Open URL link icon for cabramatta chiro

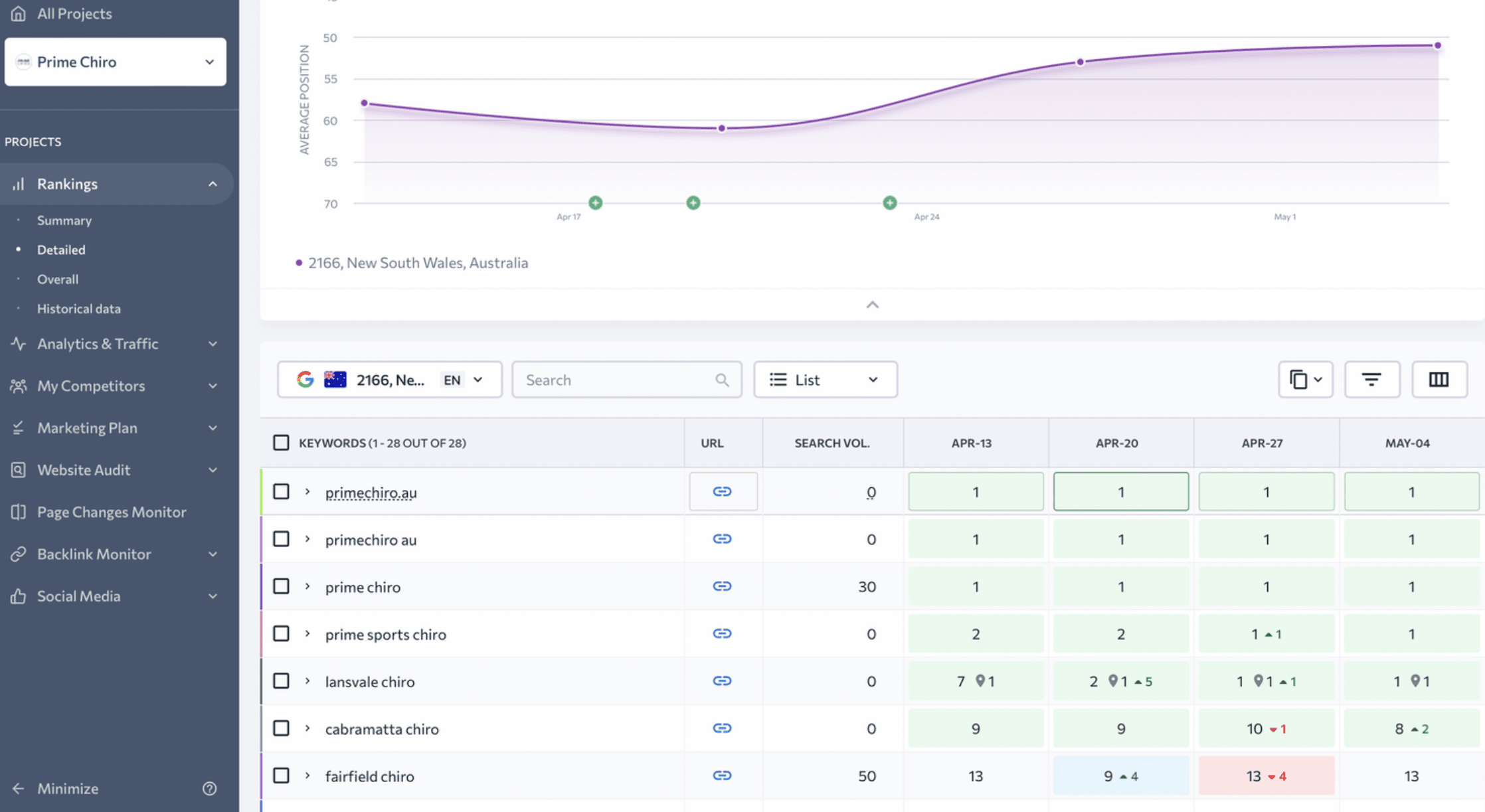coord(723,728)
